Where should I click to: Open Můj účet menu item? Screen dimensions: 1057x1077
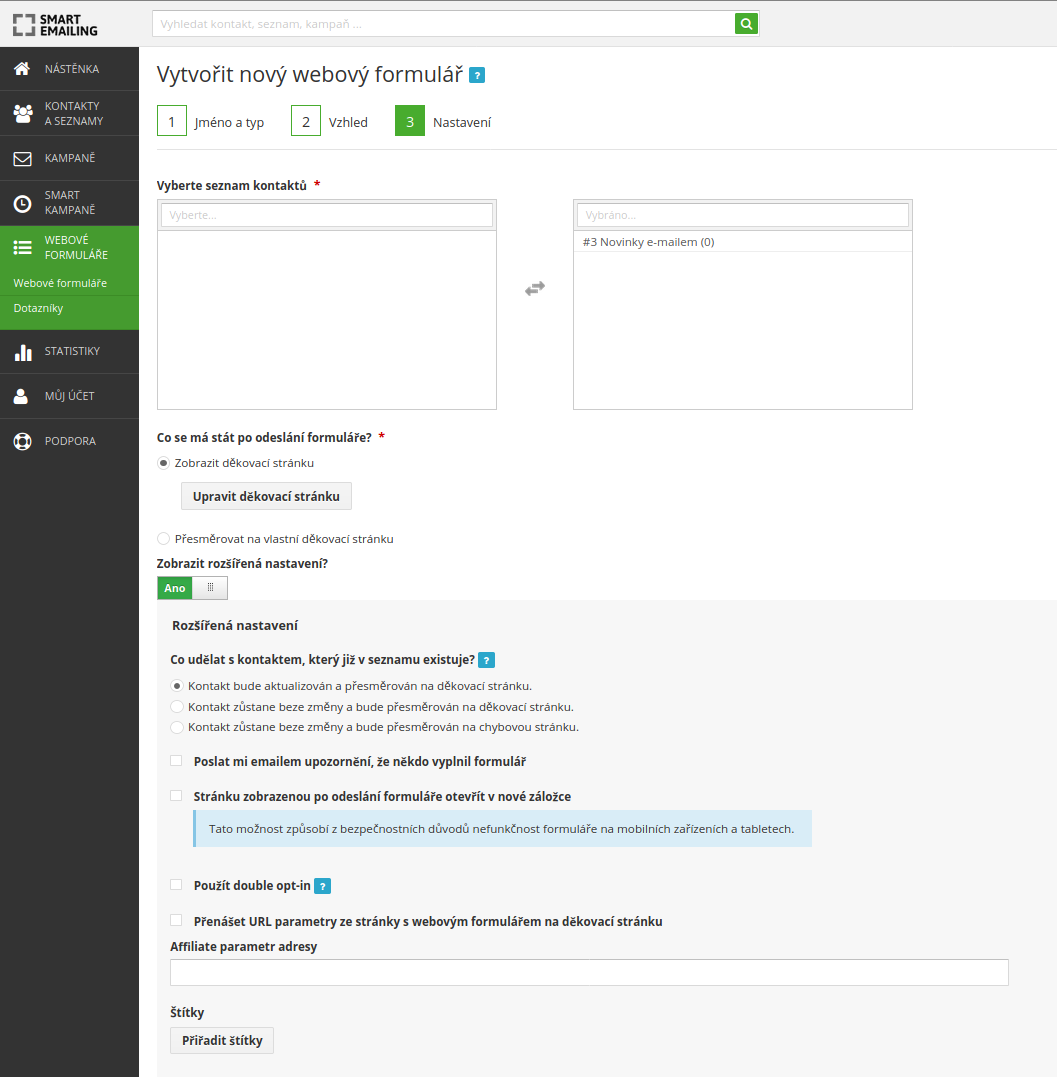tap(69, 396)
